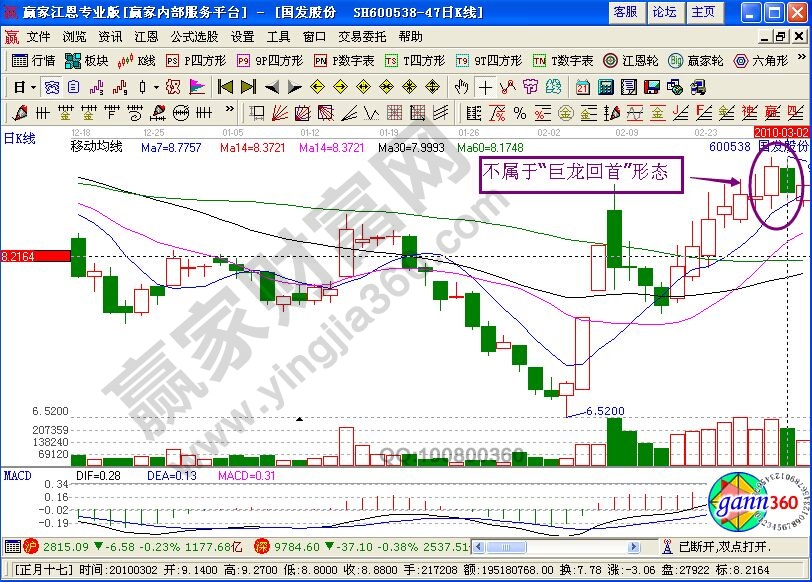Toggle the crosshair cursor tool
Screen dimensions: 812x582
pos(485,86)
